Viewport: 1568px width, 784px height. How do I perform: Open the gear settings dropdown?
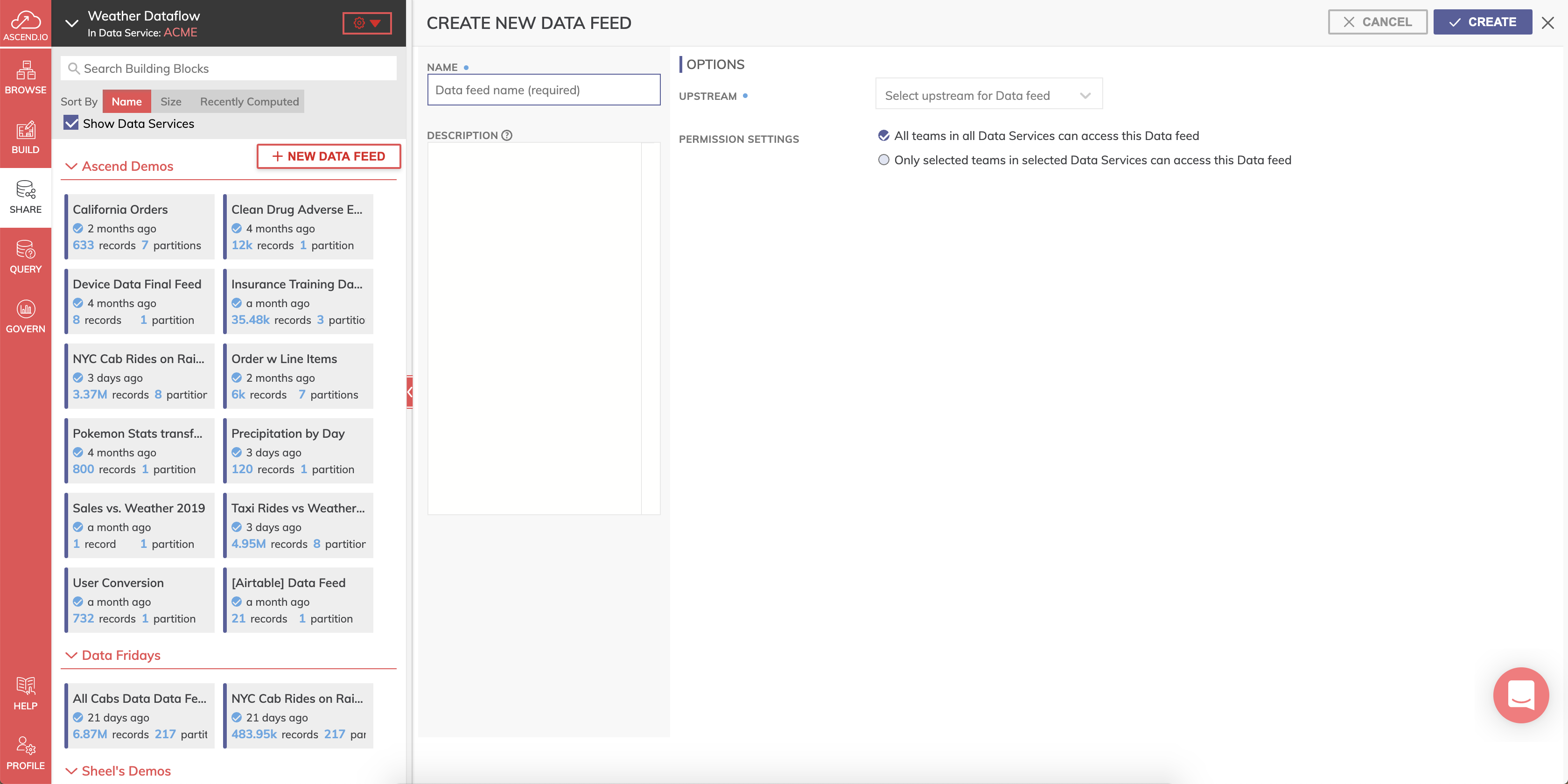click(366, 23)
